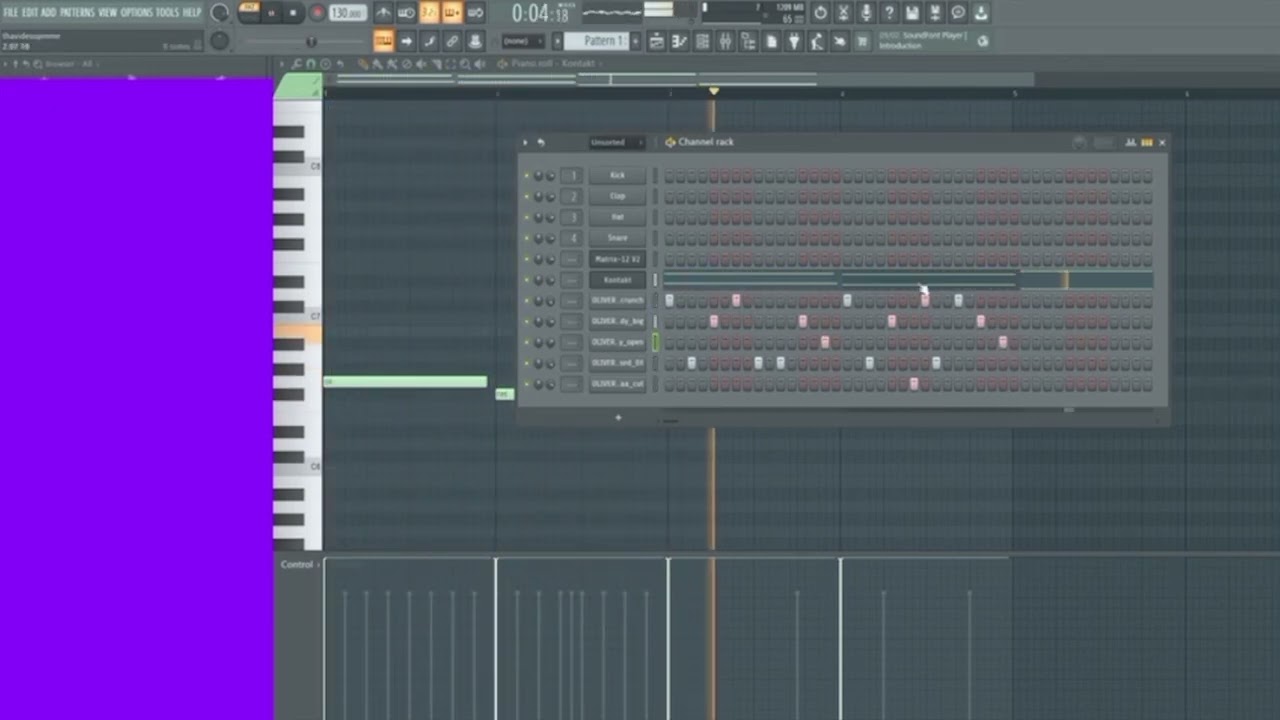The image size is (1280, 720).
Task: Open the plugin picker plug icon
Action: (x=793, y=41)
